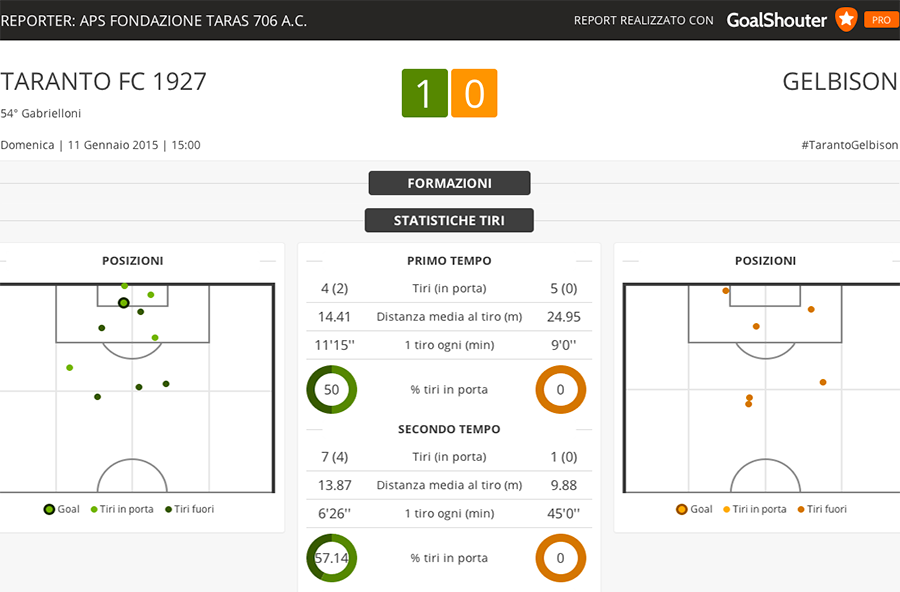Collapse the STATISTICHE TIRI section
Screen dimensions: 900x592
point(449,220)
